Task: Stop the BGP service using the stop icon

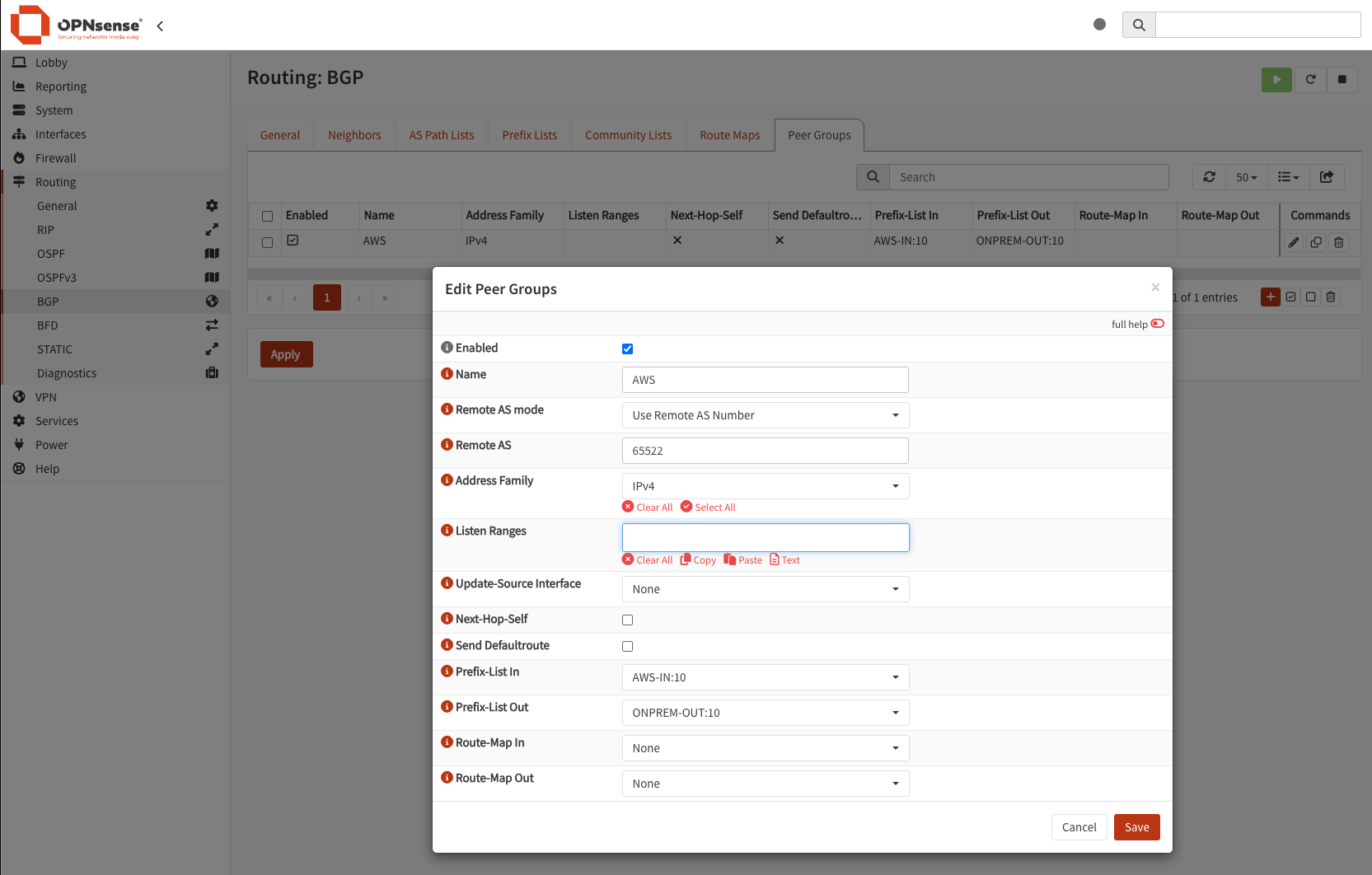Action: 1342,80
